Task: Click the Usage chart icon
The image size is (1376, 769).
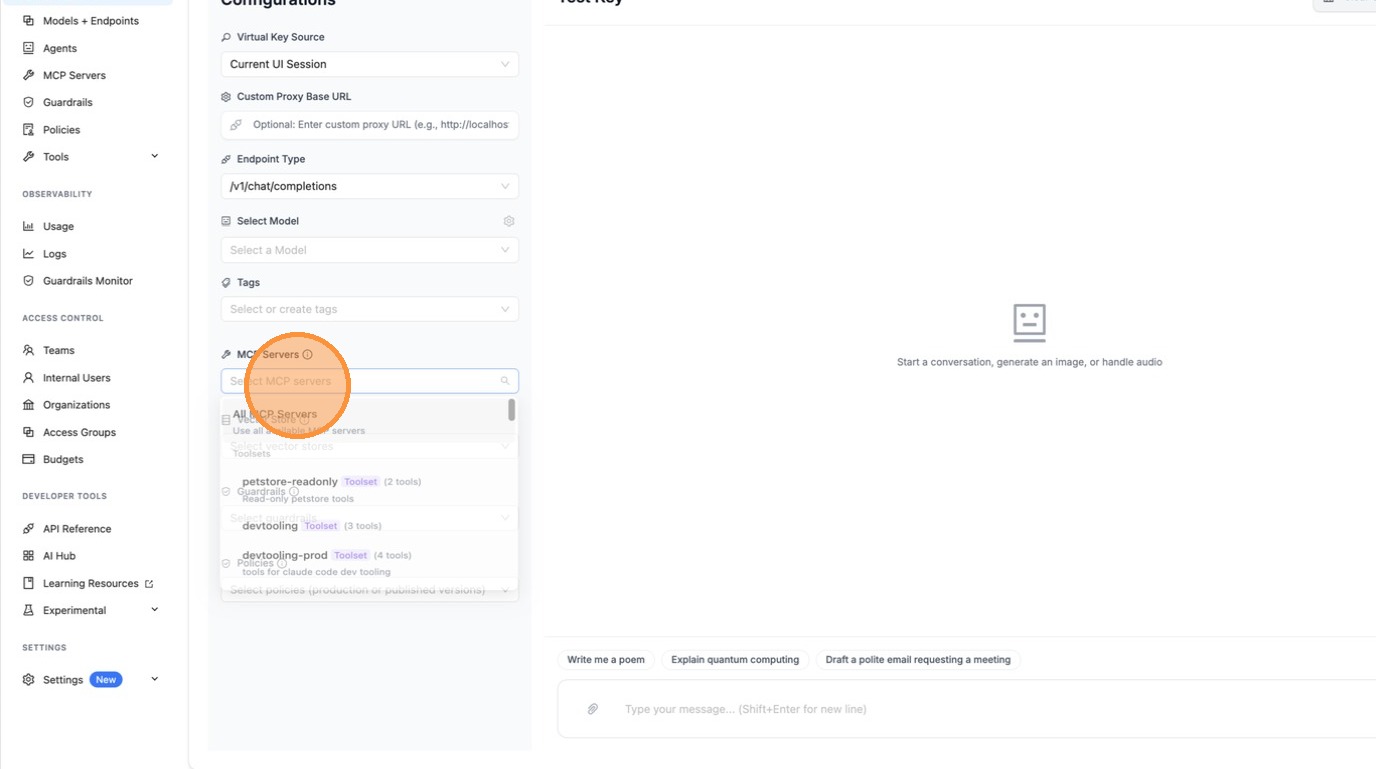Action: point(29,227)
